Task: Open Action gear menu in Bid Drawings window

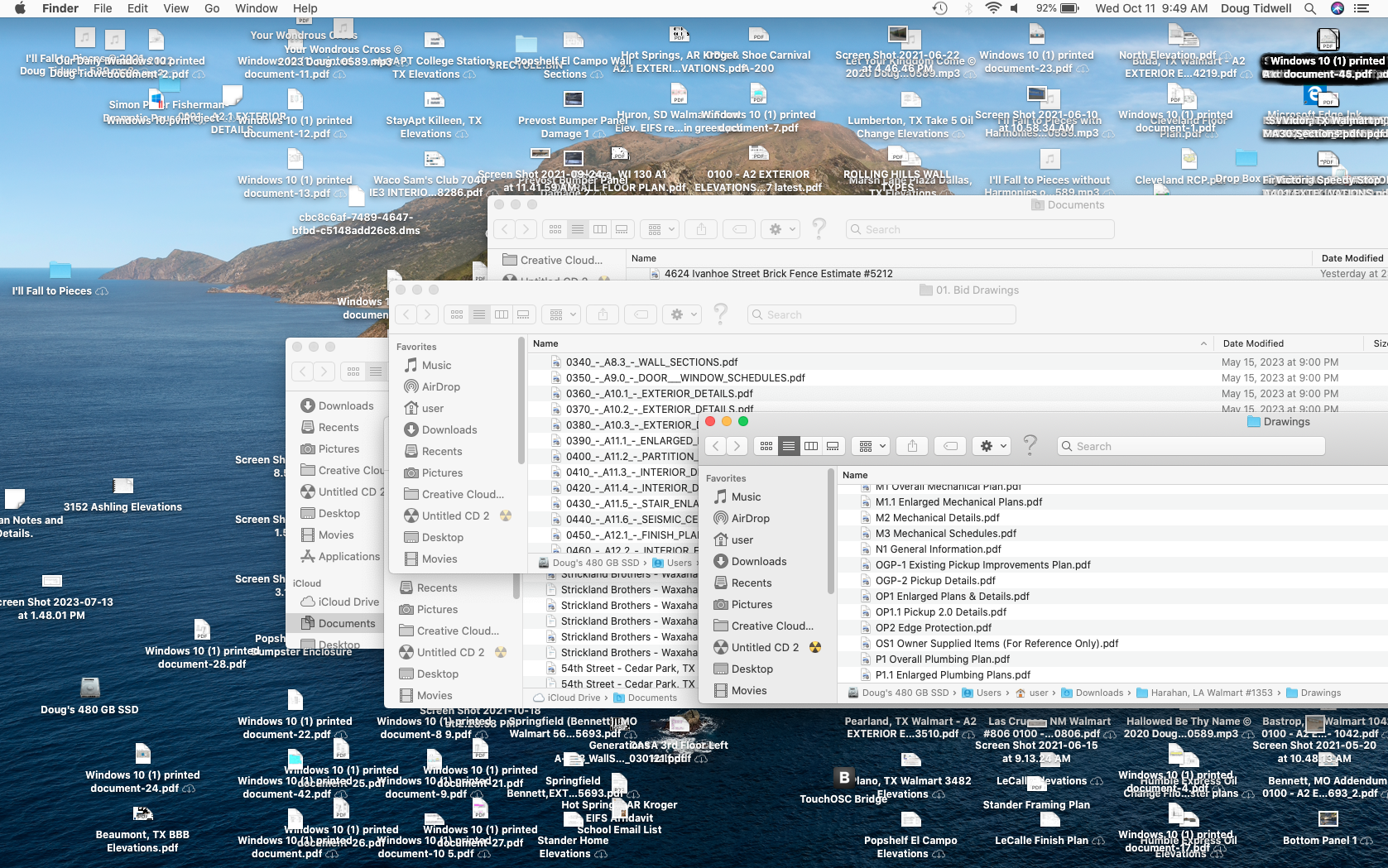Action: coord(683,314)
